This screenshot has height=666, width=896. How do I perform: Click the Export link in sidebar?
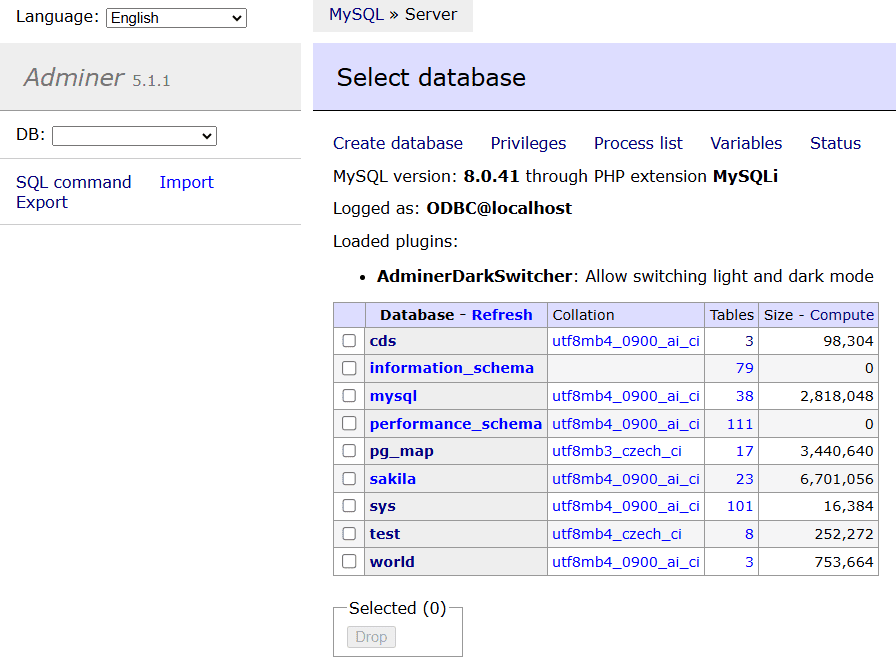click(x=42, y=202)
